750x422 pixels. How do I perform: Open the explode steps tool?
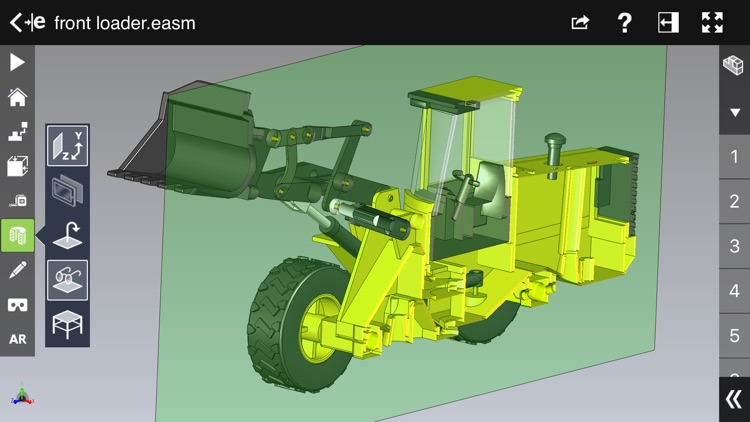pos(17,132)
